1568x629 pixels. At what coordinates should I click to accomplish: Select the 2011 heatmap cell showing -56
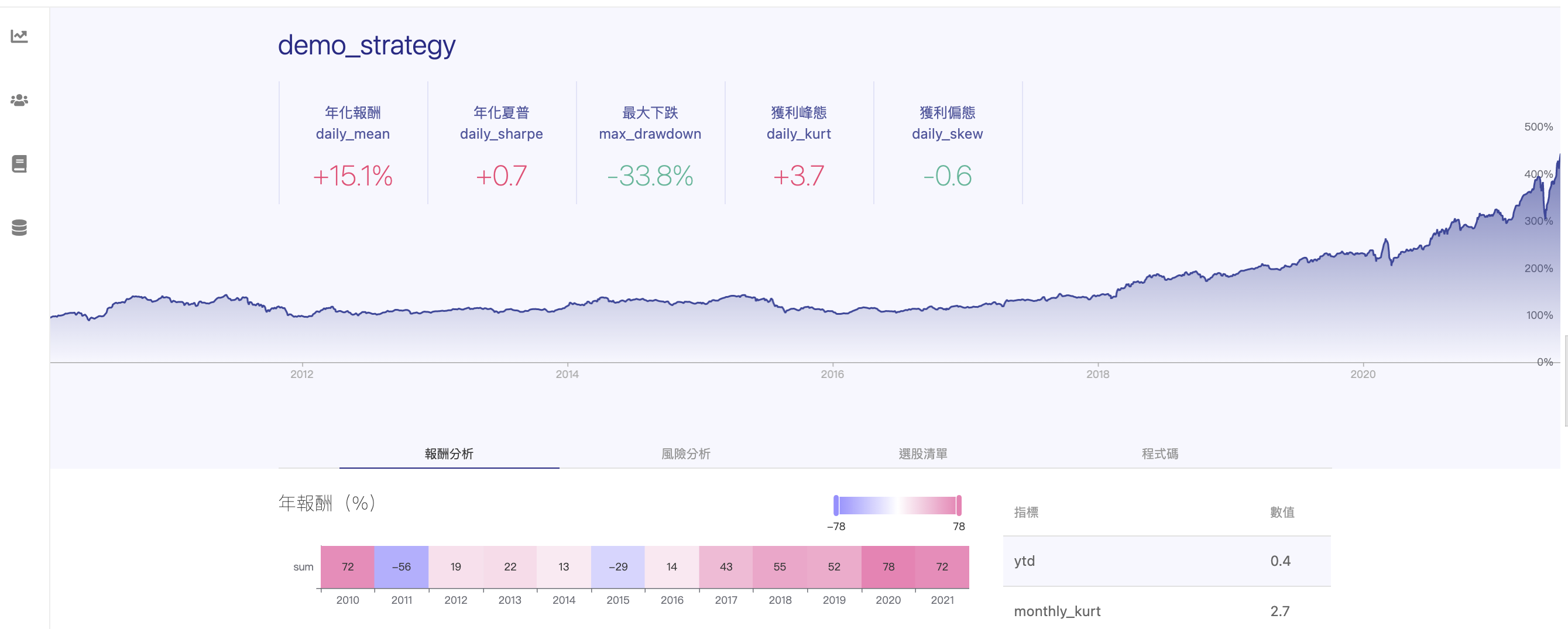coord(401,567)
